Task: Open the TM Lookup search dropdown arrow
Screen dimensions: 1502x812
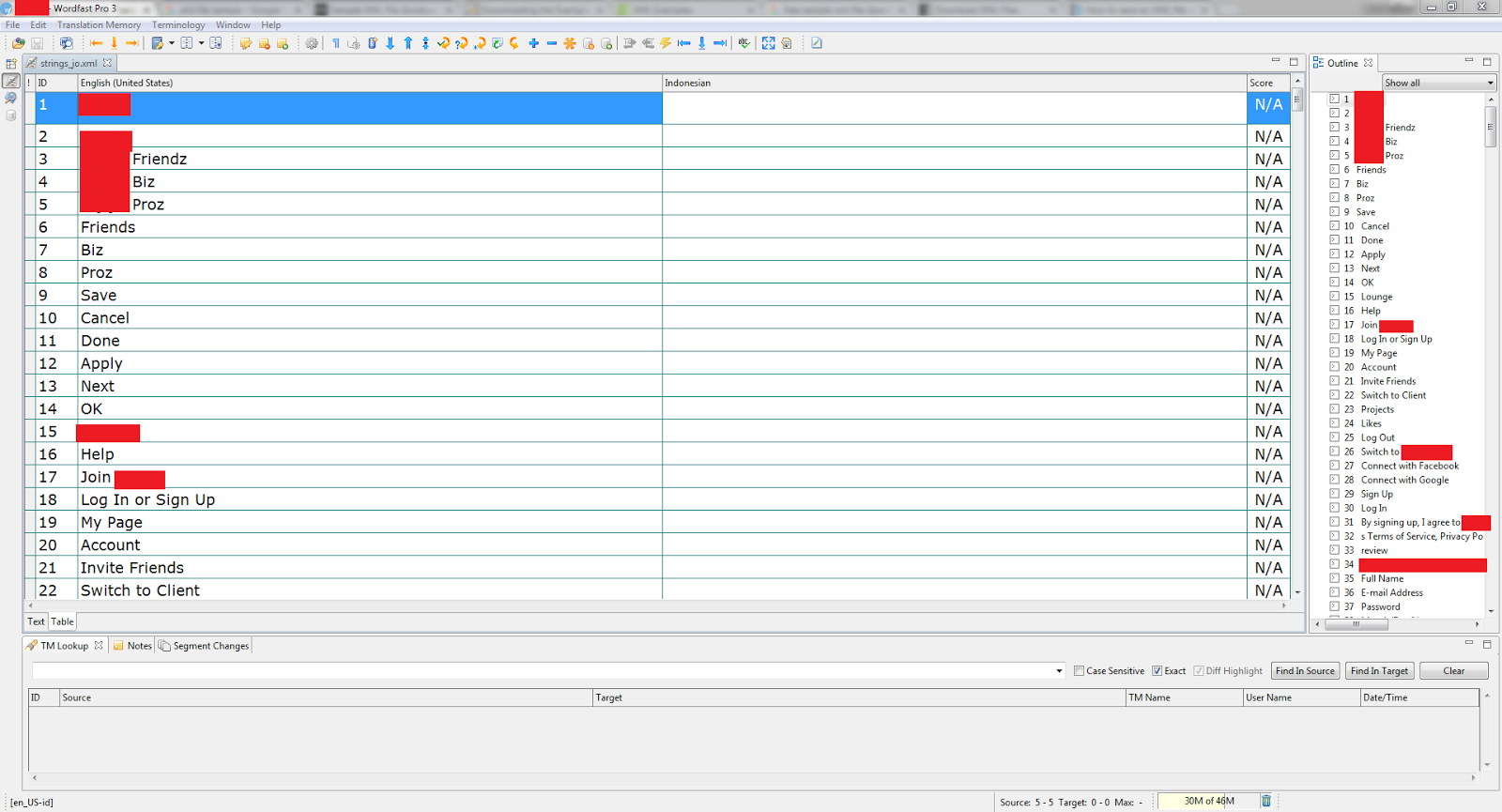Action: coord(1059,671)
